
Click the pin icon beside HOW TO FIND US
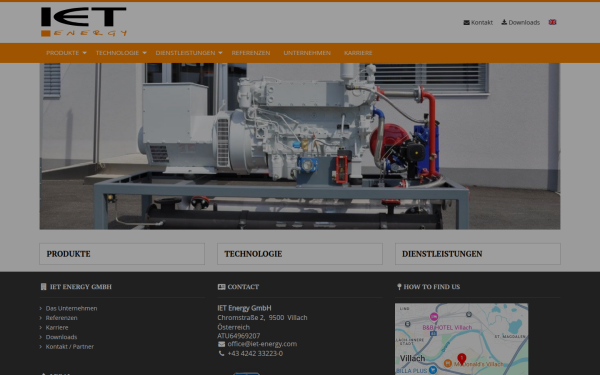[399, 287]
